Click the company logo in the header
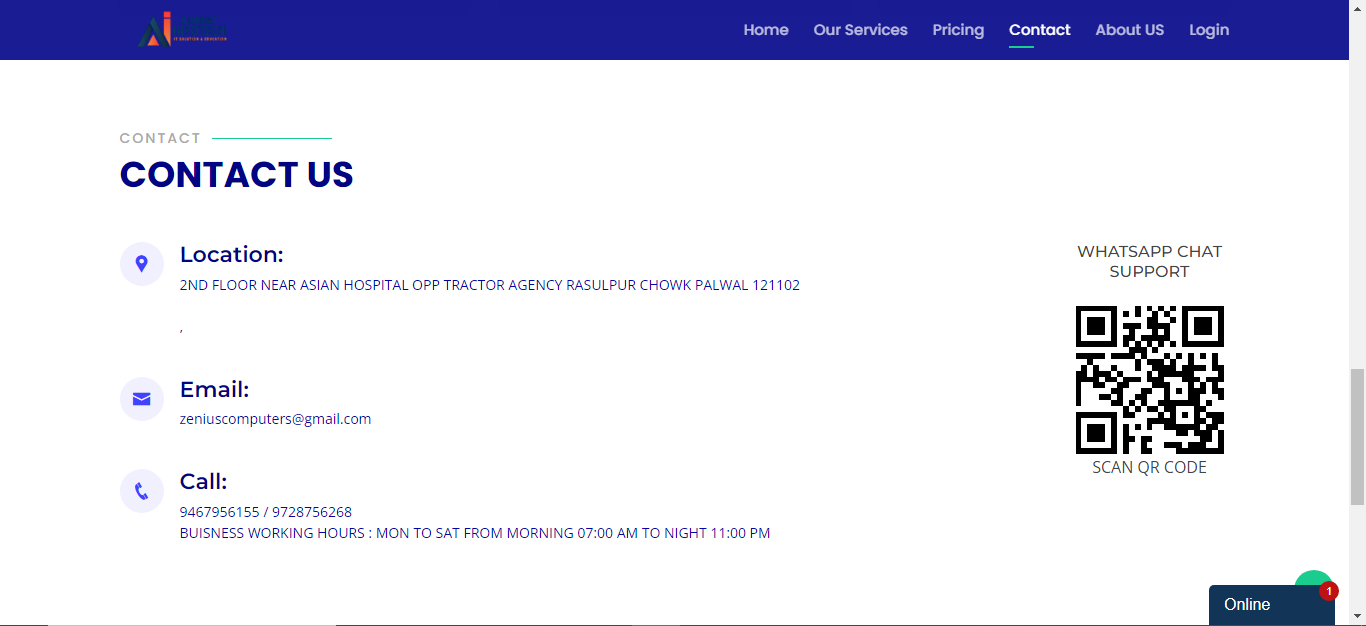The width and height of the screenshot is (1366, 626). (x=182, y=30)
